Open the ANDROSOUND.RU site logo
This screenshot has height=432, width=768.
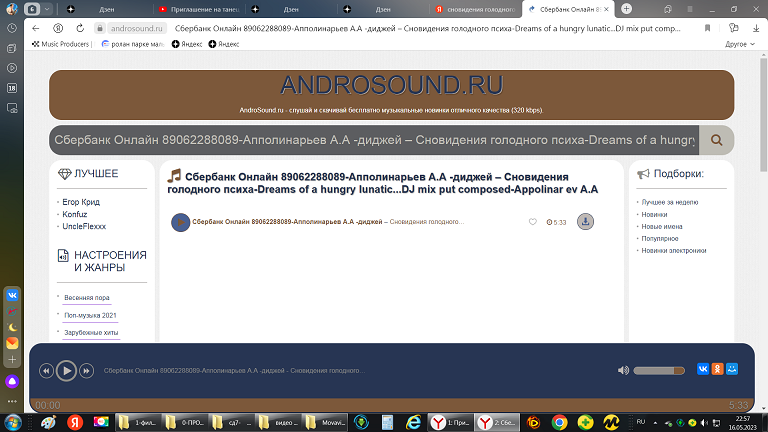click(x=391, y=85)
